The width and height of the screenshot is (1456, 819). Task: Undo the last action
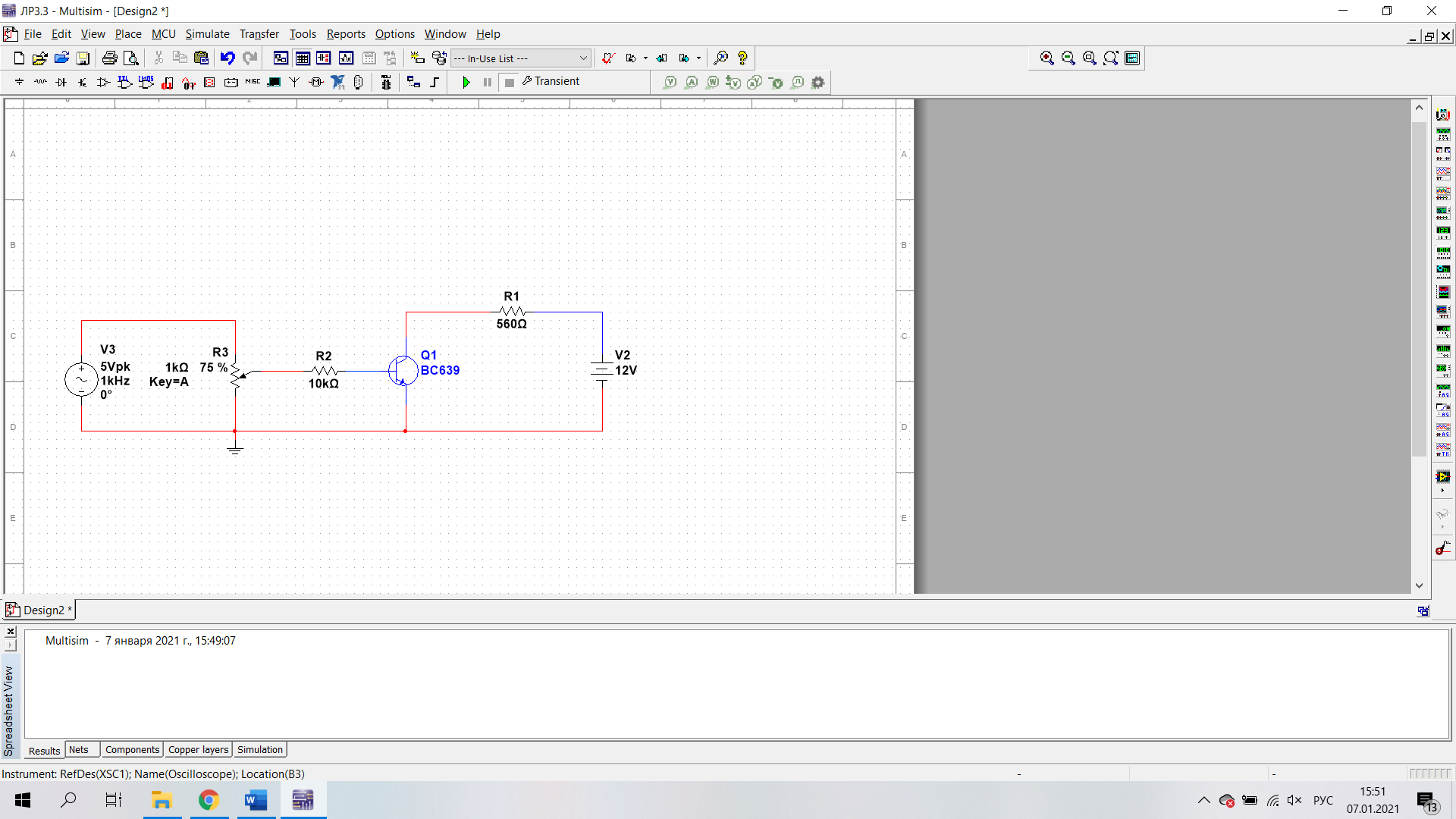point(227,58)
